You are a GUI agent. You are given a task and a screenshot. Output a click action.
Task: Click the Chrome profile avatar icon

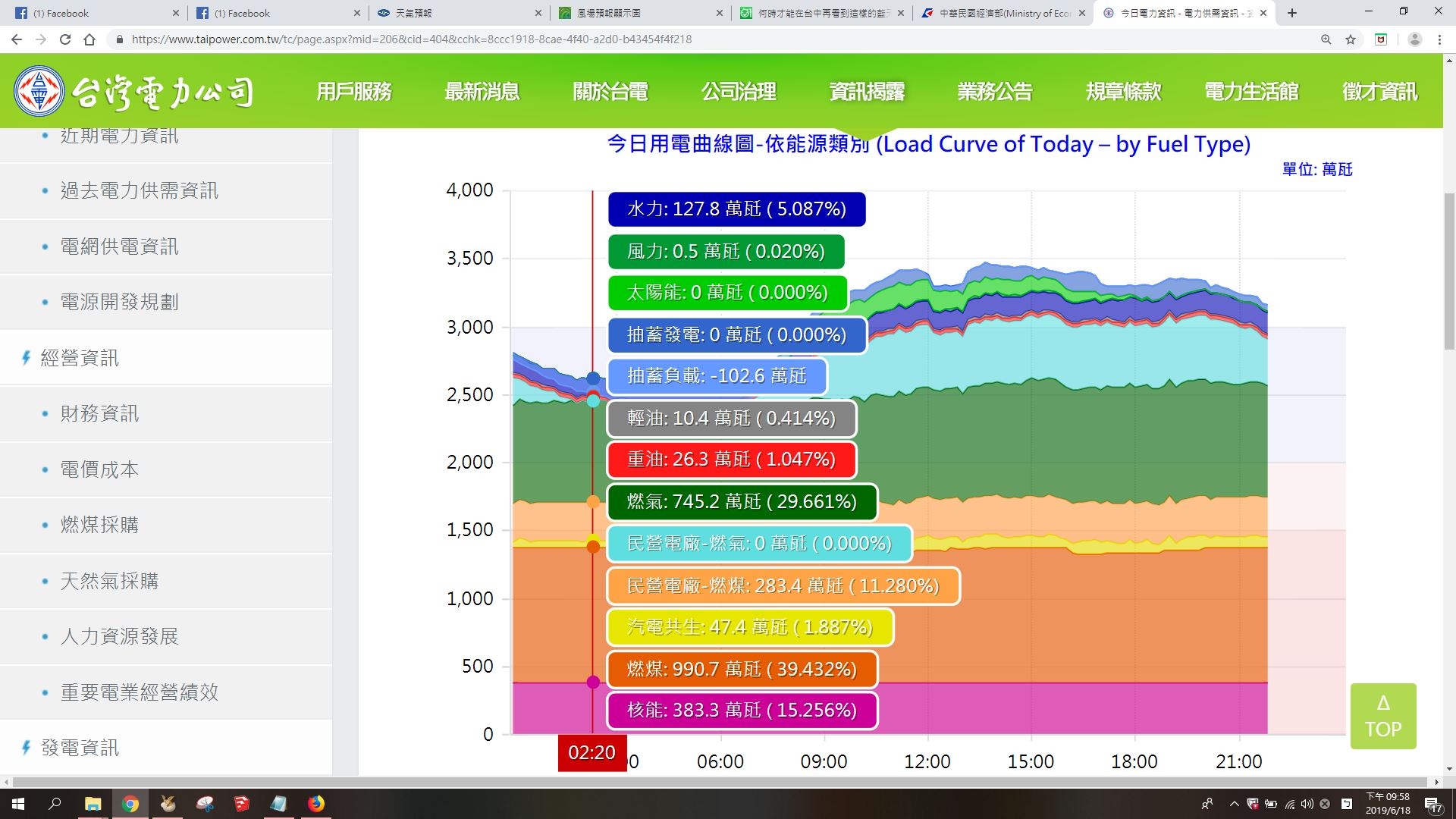pos(1414,39)
